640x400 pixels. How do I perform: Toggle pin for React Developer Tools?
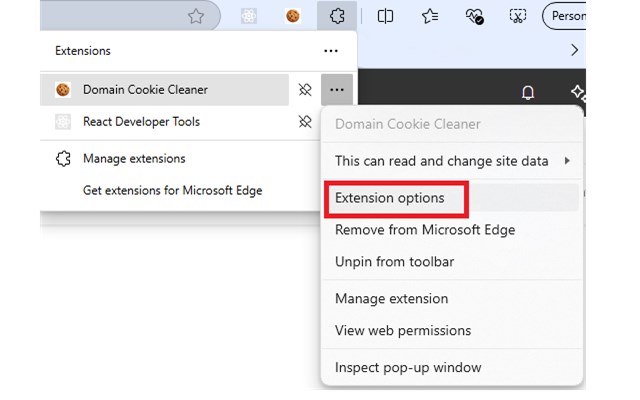(x=306, y=122)
